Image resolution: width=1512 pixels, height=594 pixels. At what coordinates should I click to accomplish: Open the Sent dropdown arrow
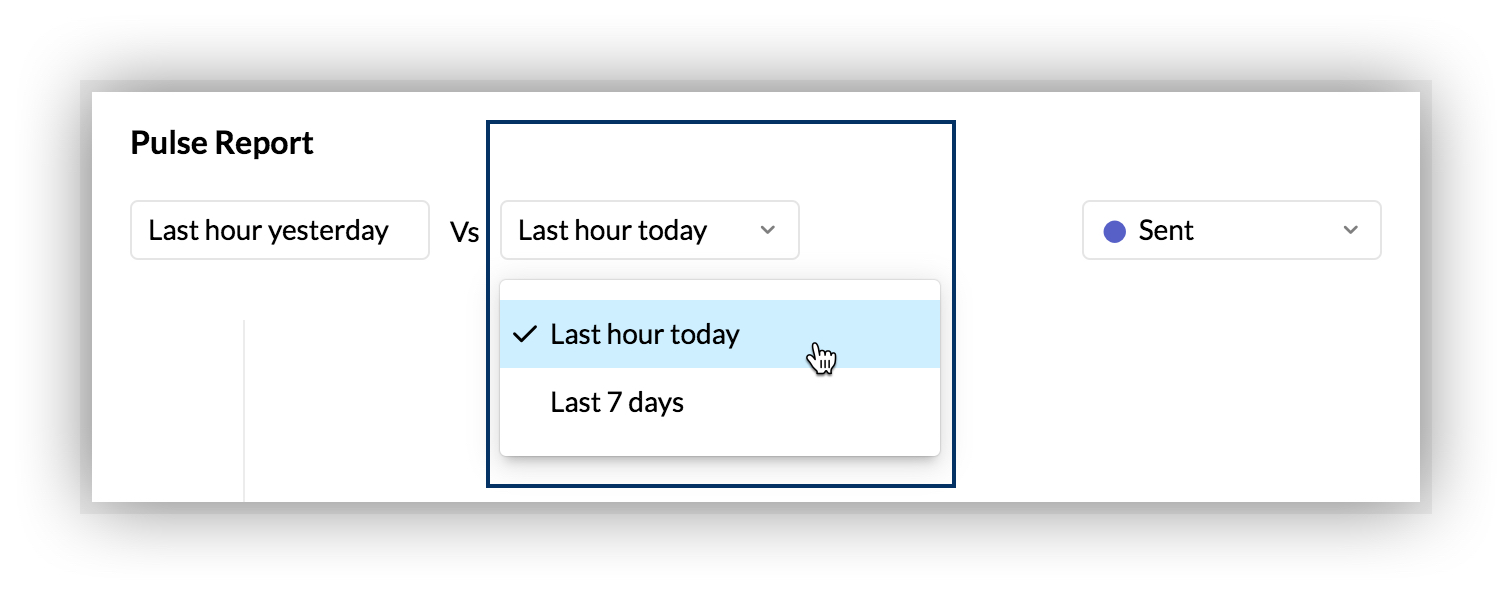1350,230
